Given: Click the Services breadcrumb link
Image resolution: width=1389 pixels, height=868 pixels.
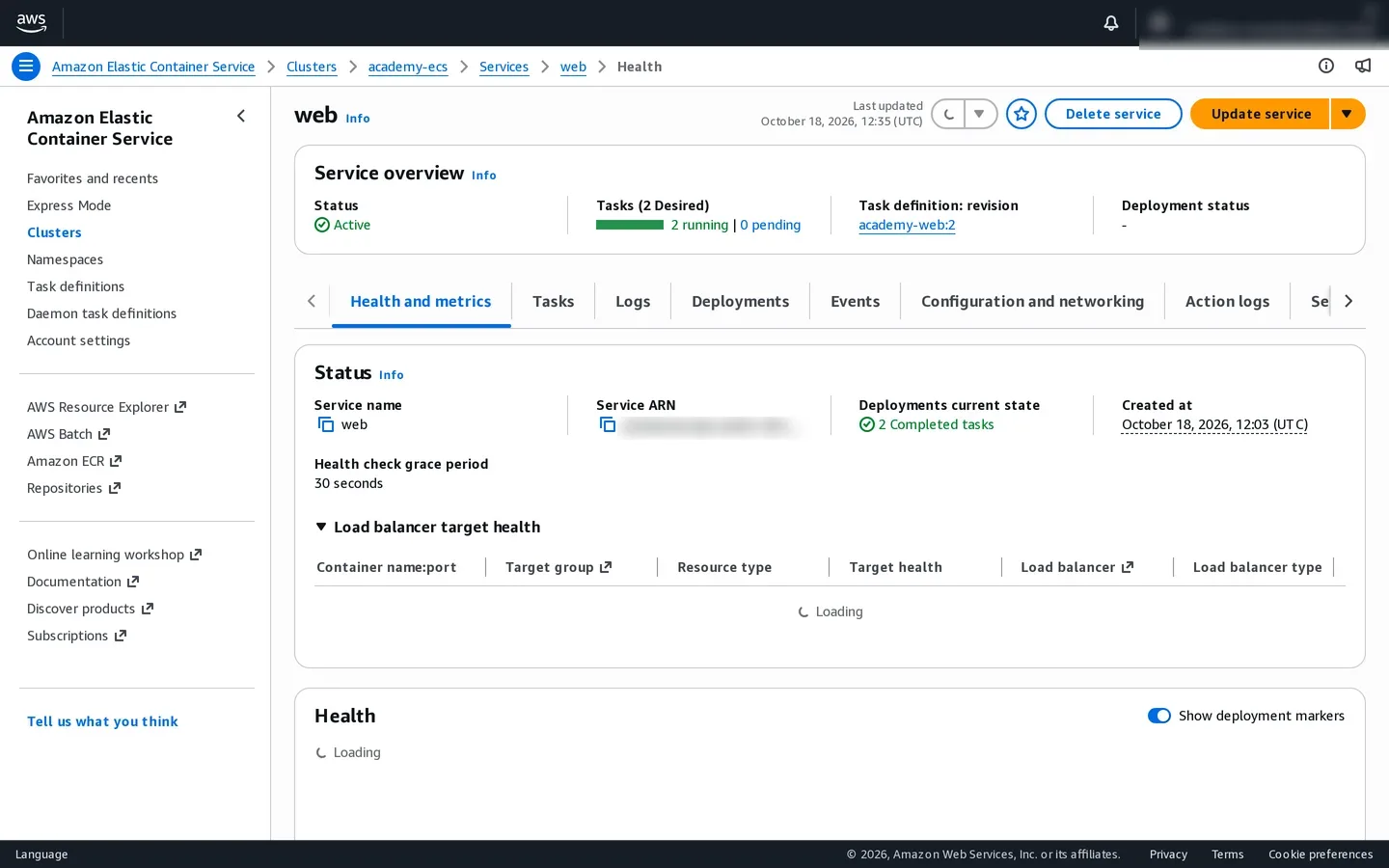Looking at the screenshot, I should (504, 67).
